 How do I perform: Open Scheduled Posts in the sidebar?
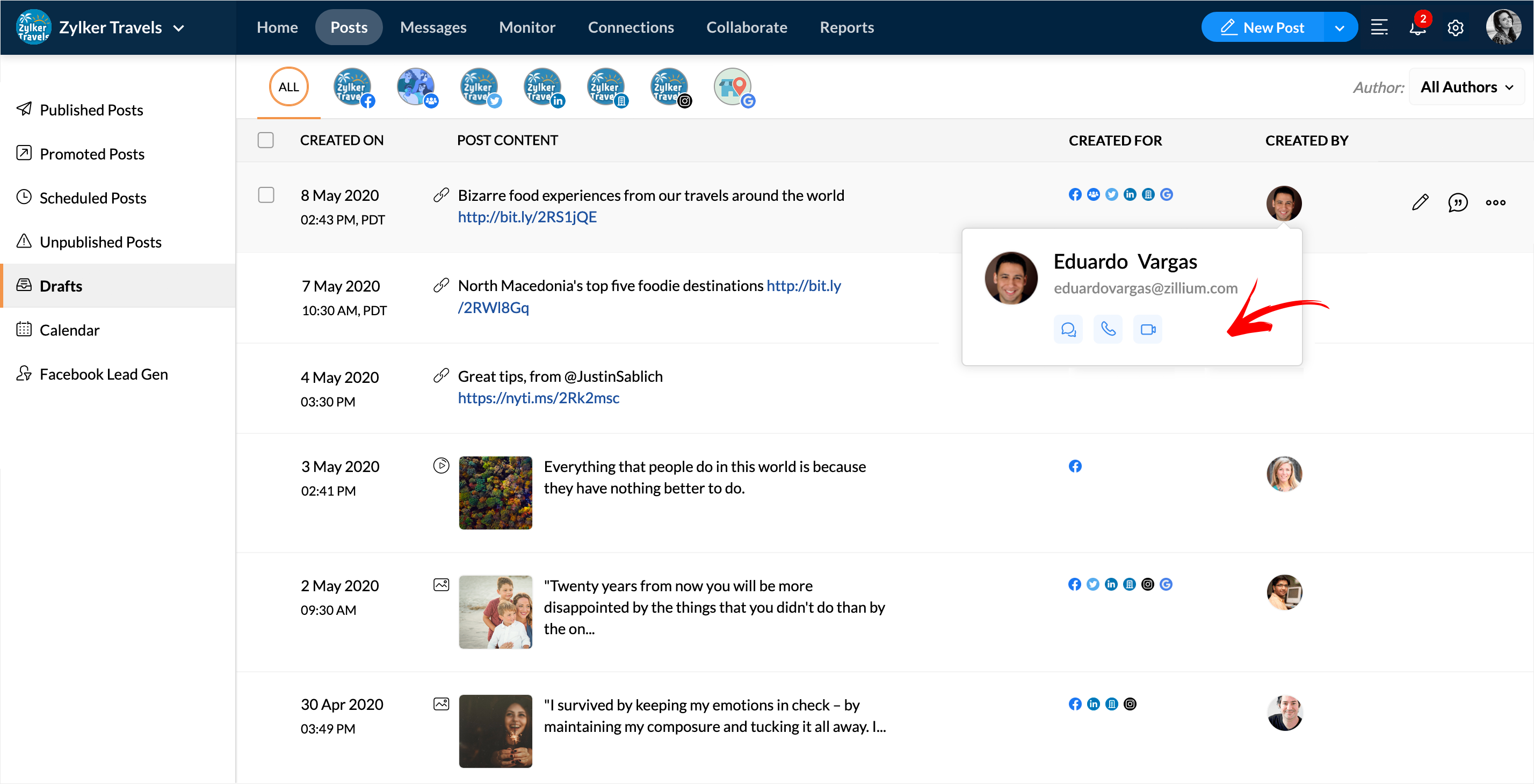[93, 198]
